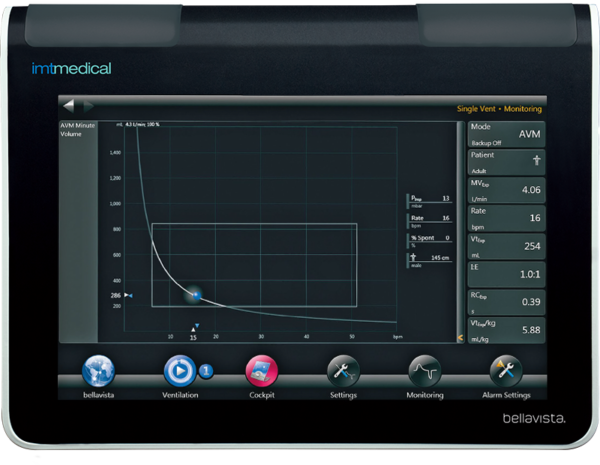Select the Rate 16 bpm tile
Image resolution: width=600 pixels, height=465 pixels.
[x=505, y=218]
